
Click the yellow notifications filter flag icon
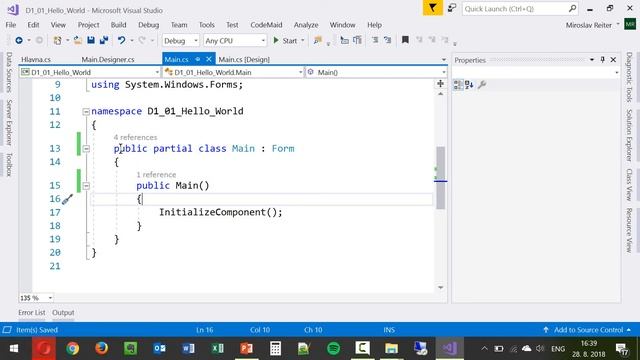[433, 8]
